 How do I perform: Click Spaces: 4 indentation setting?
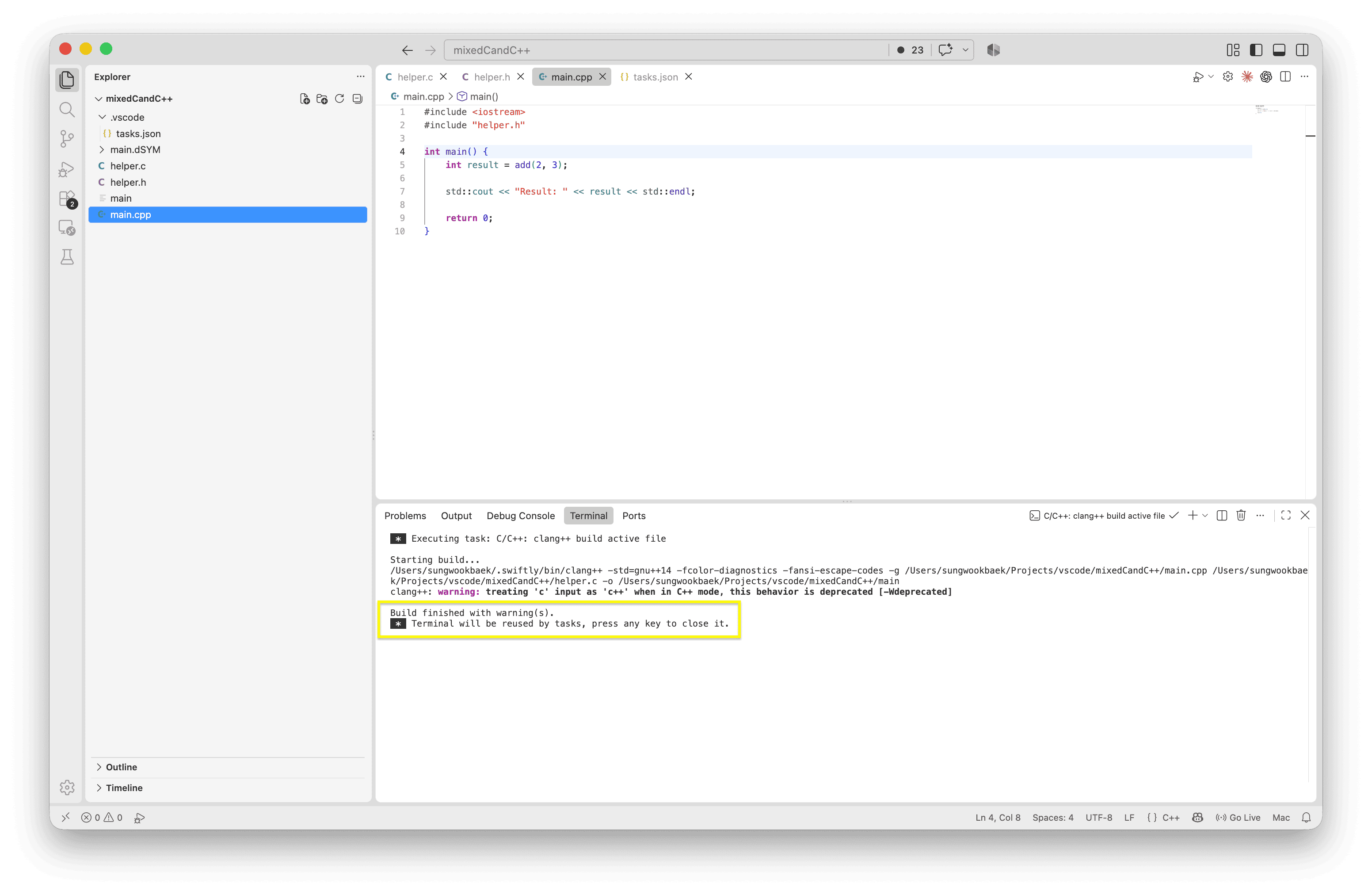pyautogui.click(x=1052, y=817)
